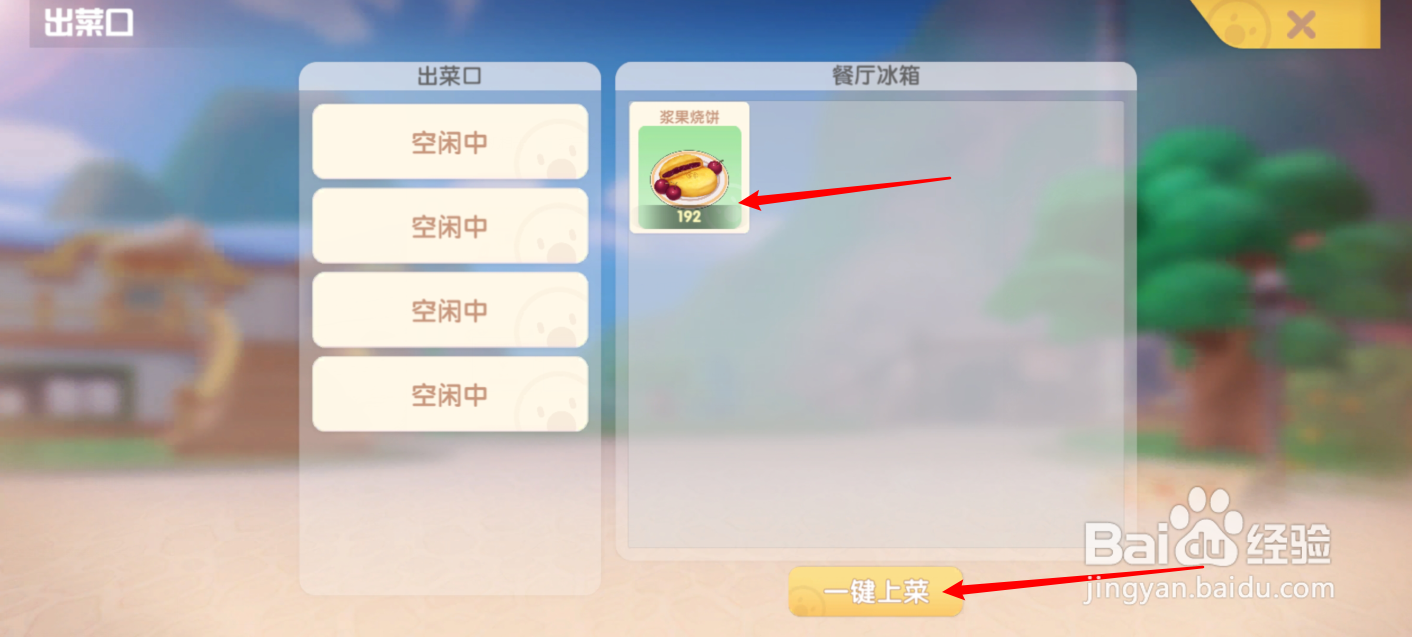Close the 出菜口 window with X
1412x637 pixels.
pyautogui.click(x=1300, y=24)
